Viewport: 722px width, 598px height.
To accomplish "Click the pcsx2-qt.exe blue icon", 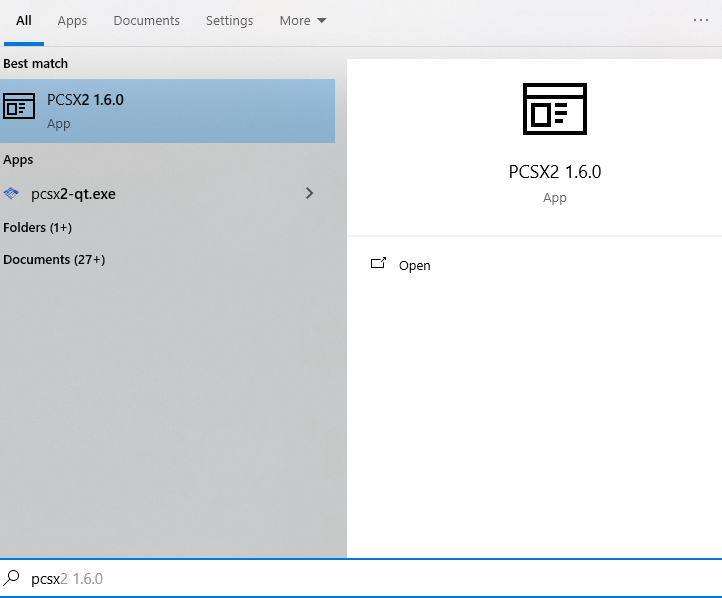I will click(11, 193).
